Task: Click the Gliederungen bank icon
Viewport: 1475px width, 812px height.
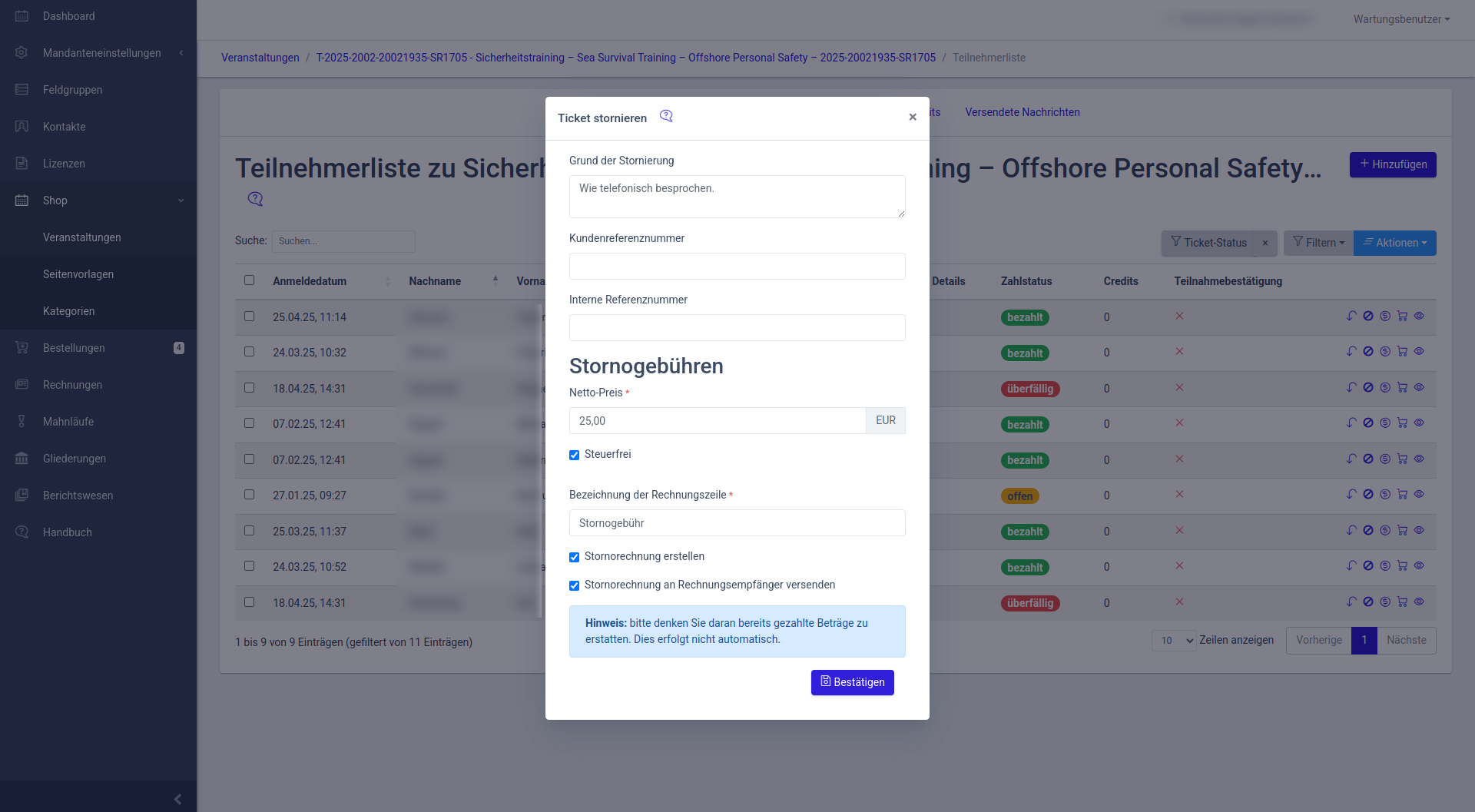Action: coord(22,459)
